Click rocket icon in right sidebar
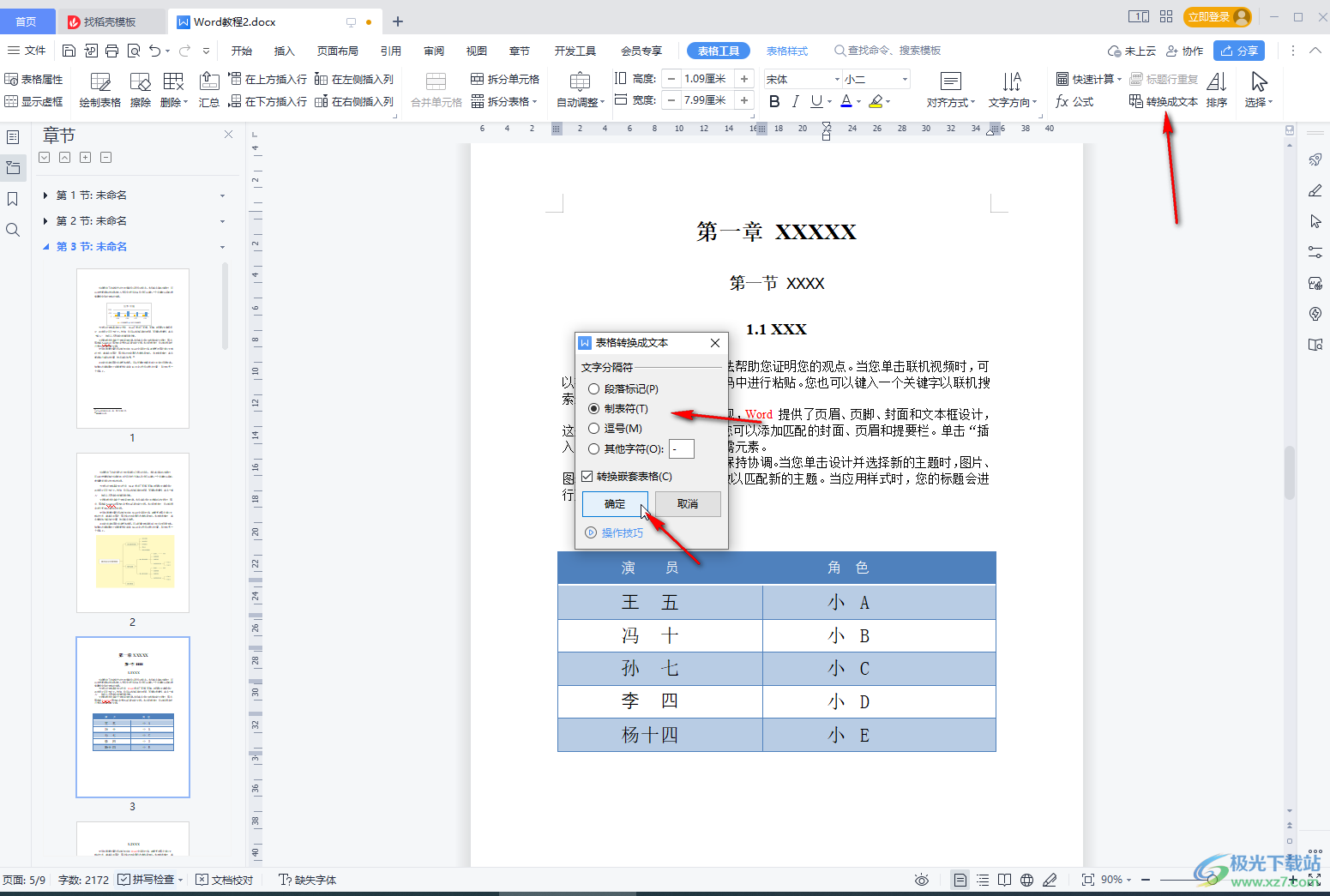Viewport: 1330px width, 896px height. (1315, 159)
